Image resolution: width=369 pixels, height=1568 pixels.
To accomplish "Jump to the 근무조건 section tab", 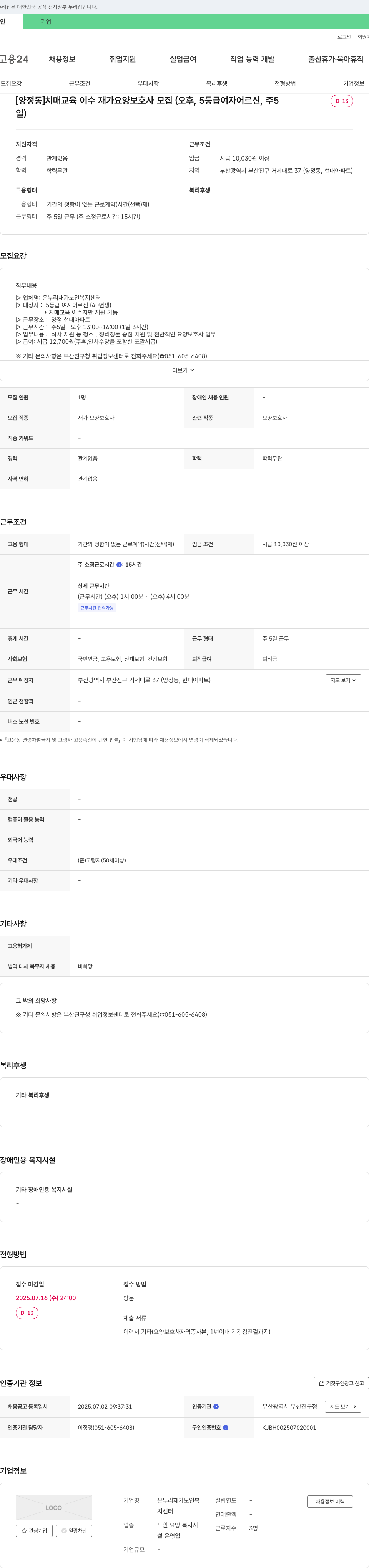I will 79,83.
